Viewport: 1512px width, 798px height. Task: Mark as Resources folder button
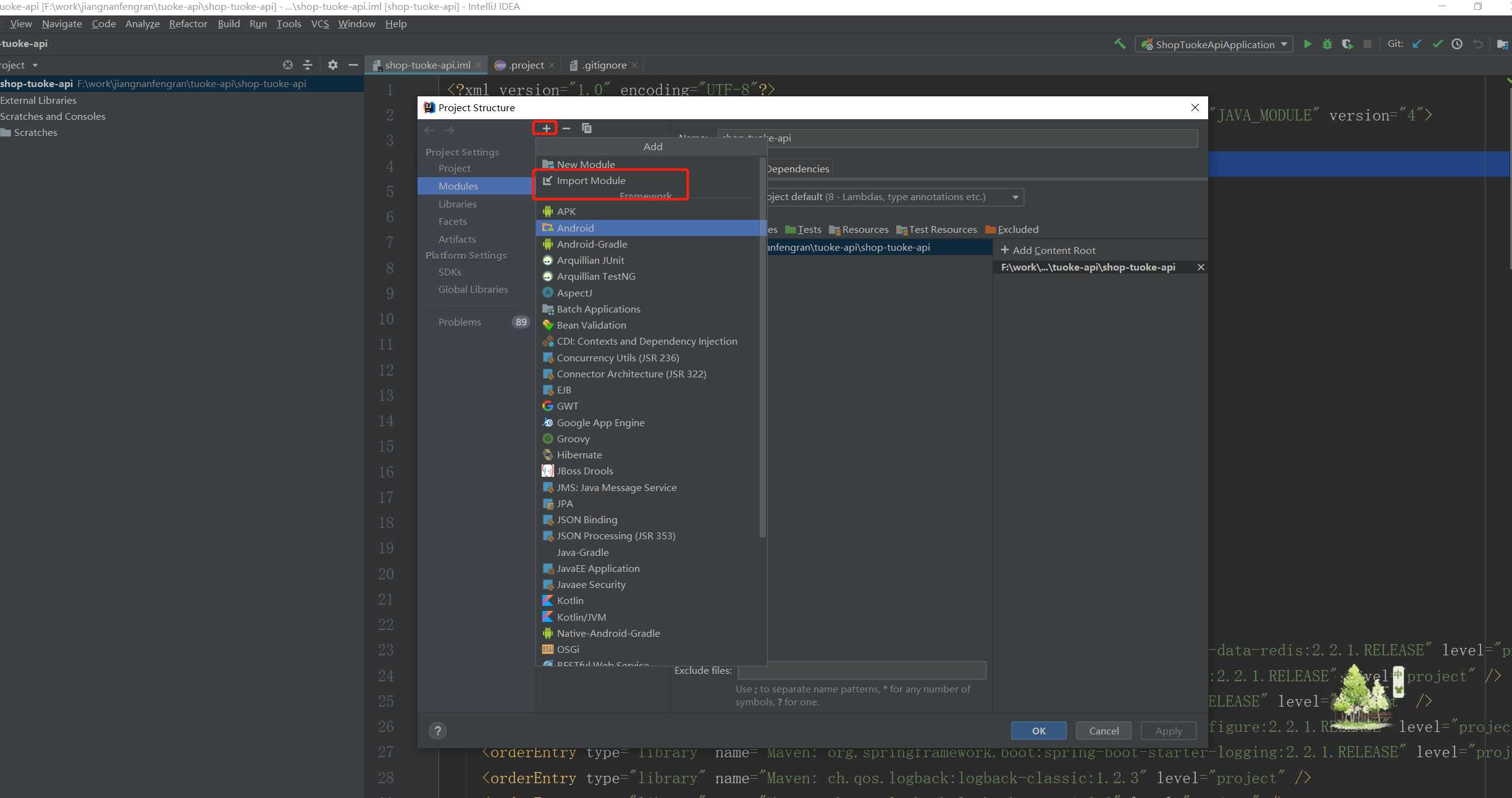(859, 230)
